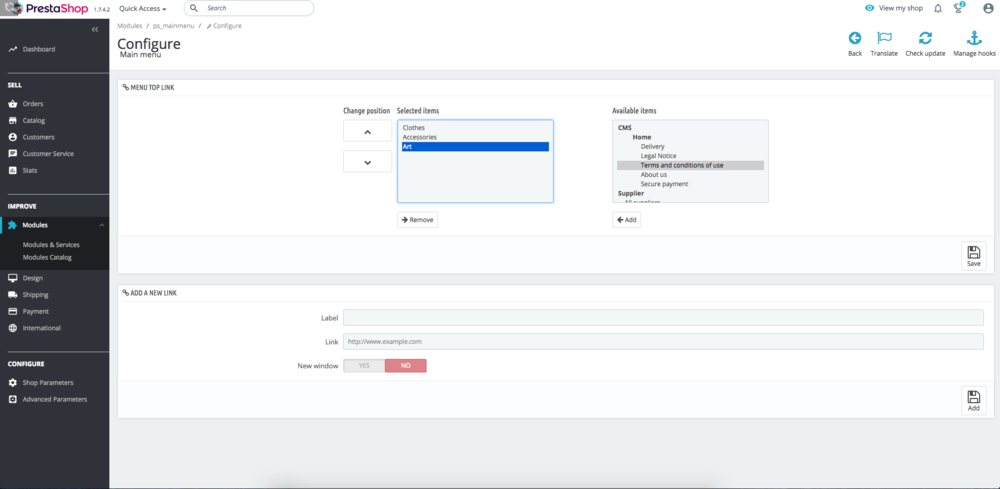Move selected item up
This screenshot has height=489, width=1000.
pos(367,131)
